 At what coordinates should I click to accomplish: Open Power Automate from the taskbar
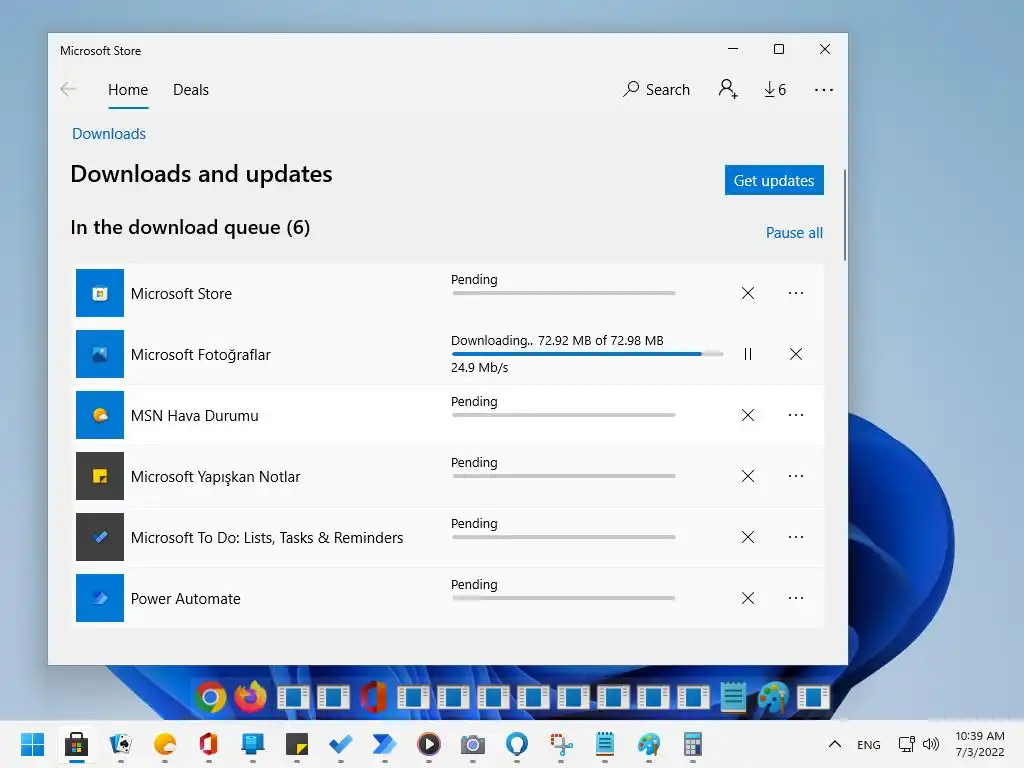click(384, 744)
